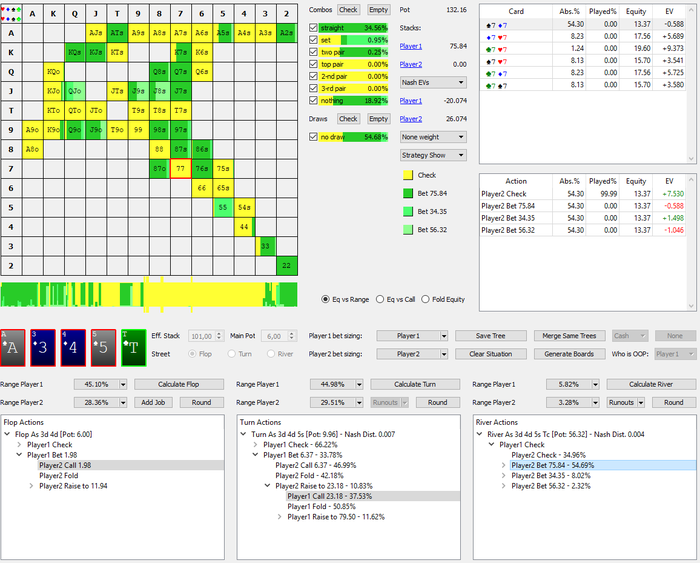Select the 22 hand cell

tap(287, 266)
